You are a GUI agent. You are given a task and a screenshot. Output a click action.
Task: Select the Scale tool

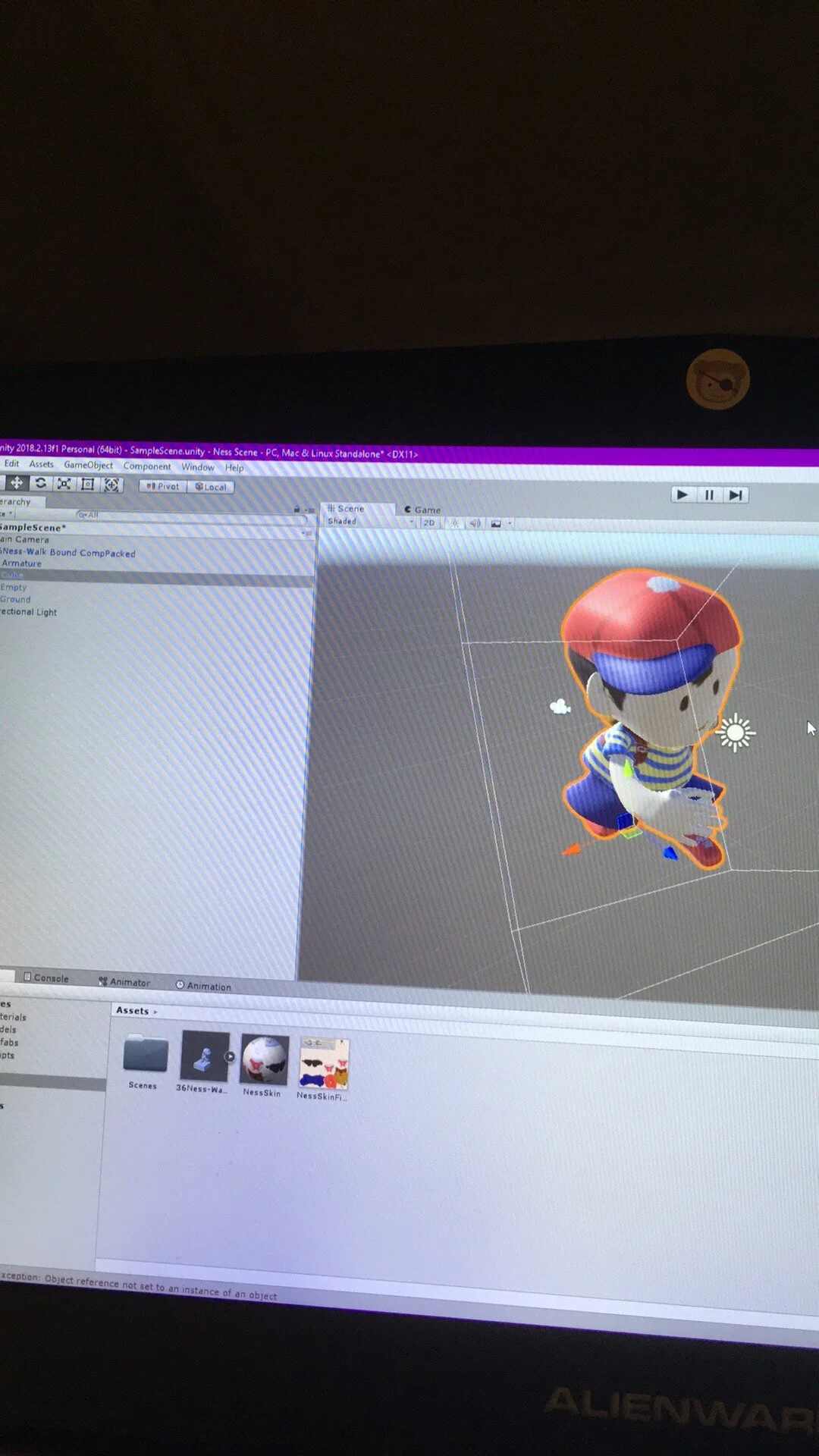[x=64, y=484]
